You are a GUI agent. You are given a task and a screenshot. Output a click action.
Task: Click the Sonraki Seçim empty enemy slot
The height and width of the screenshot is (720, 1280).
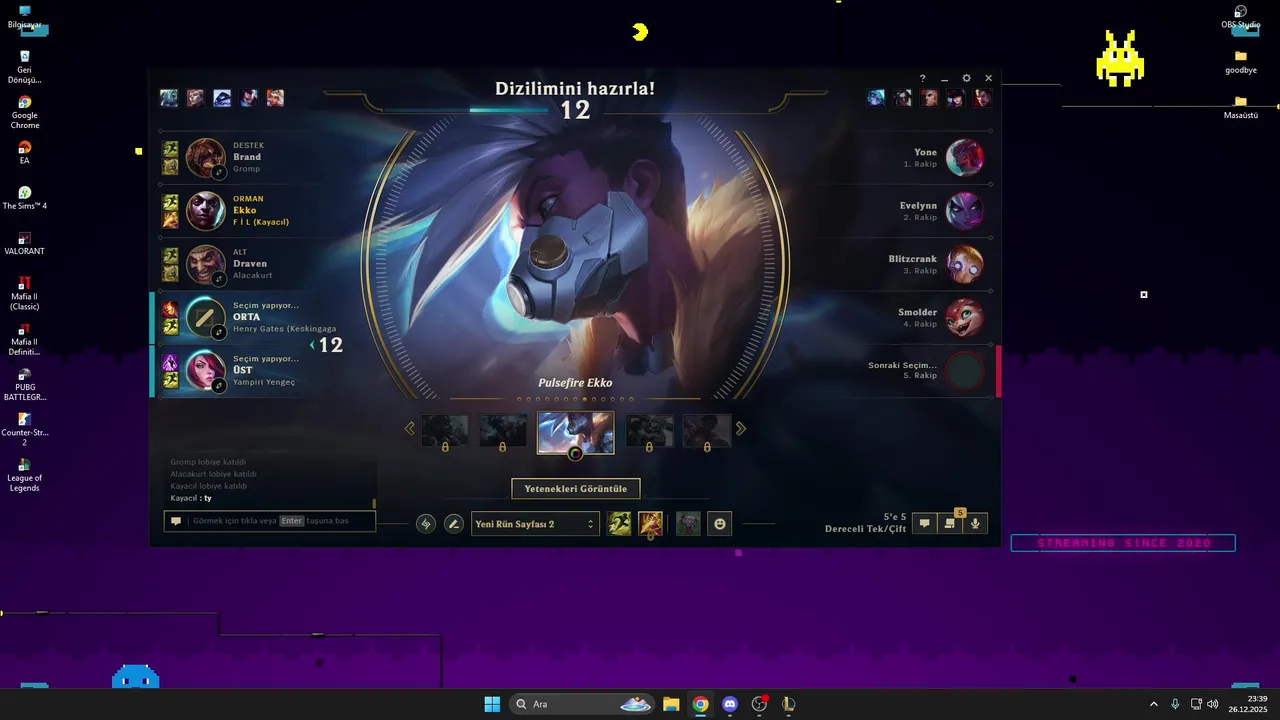(x=965, y=370)
